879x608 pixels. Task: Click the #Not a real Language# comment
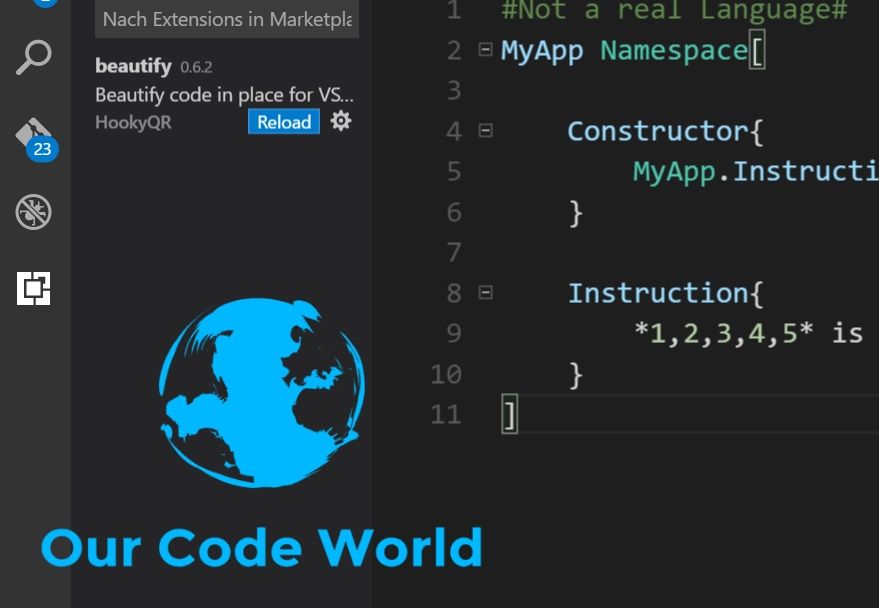(674, 10)
